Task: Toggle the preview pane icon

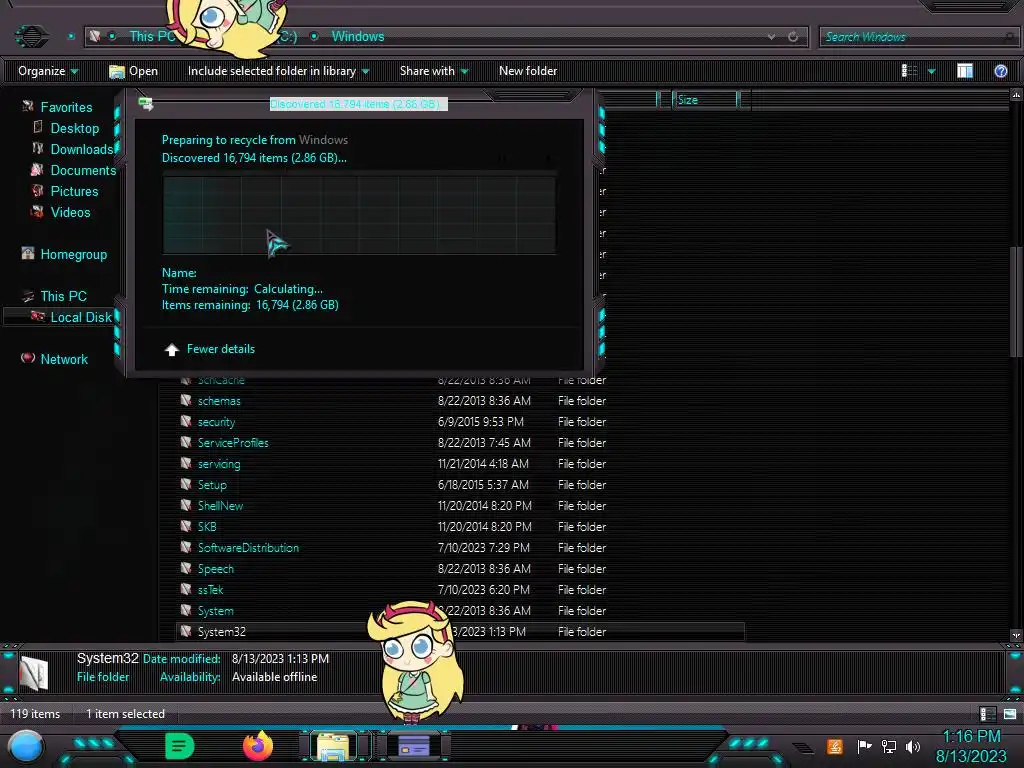Action: point(965,71)
